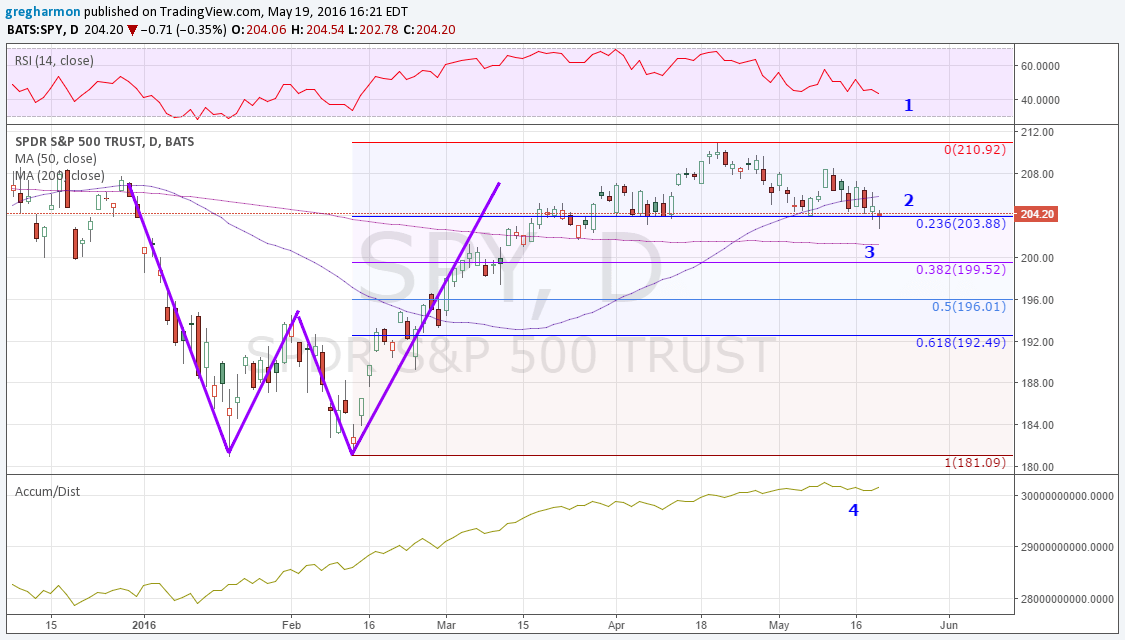The width and height of the screenshot is (1125, 640).
Task: Click the 28000000000.0000 axis value
Action: 1067,599
